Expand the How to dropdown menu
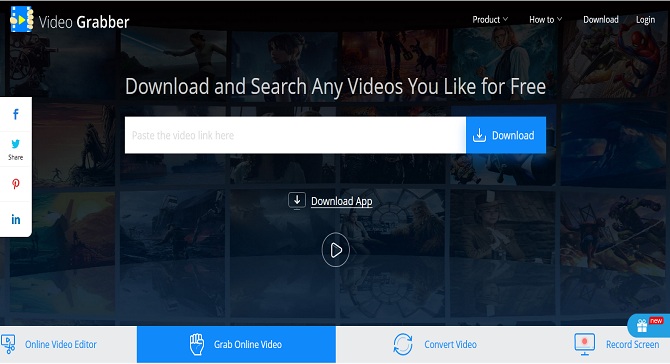 tap(546, 19)
